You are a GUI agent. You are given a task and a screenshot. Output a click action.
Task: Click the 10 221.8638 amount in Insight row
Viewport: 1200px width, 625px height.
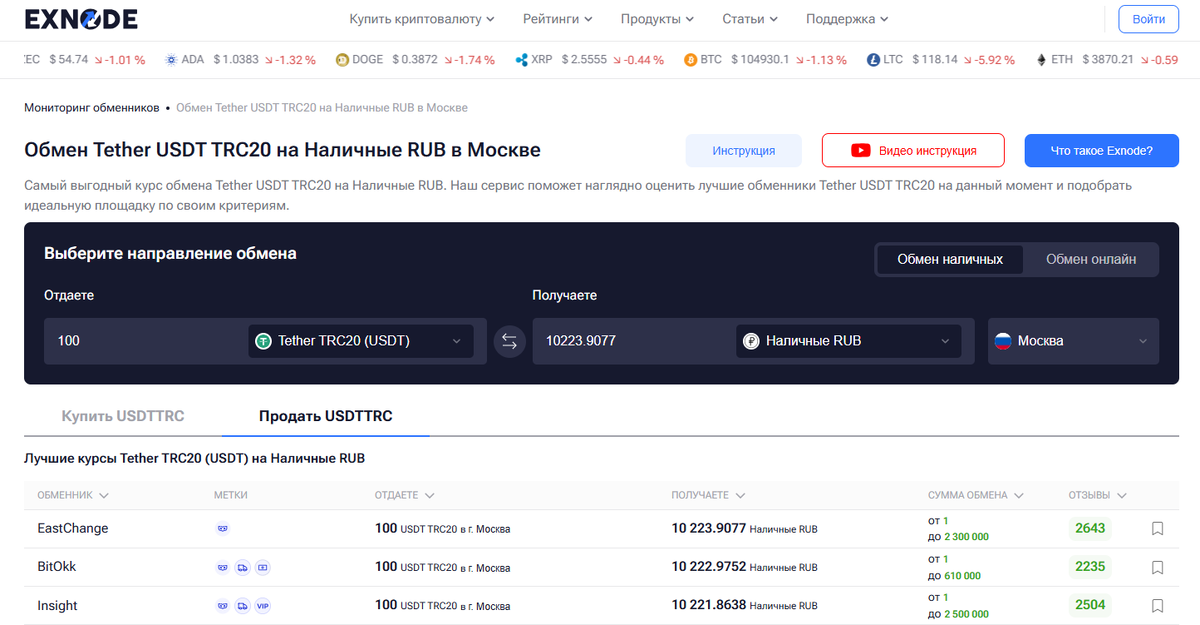pos(709,606)
